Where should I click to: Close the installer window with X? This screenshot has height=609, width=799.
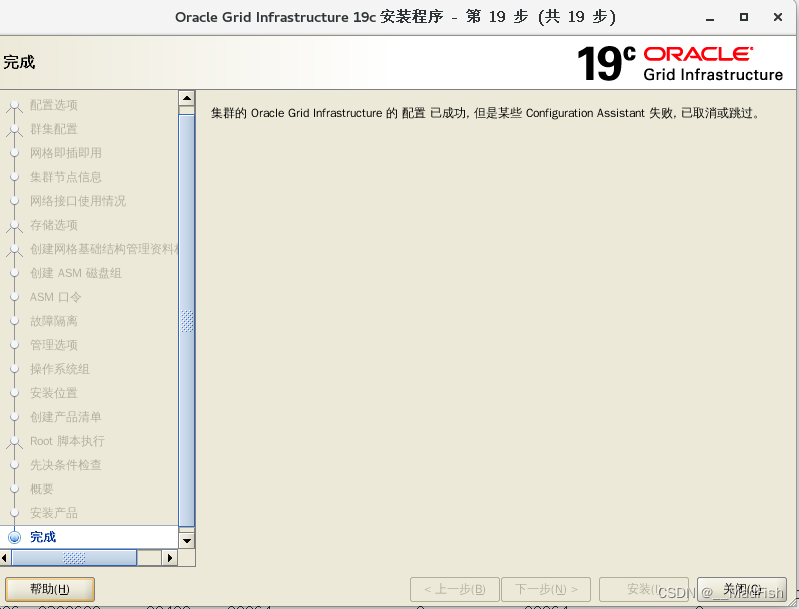[x=778, y=17]
